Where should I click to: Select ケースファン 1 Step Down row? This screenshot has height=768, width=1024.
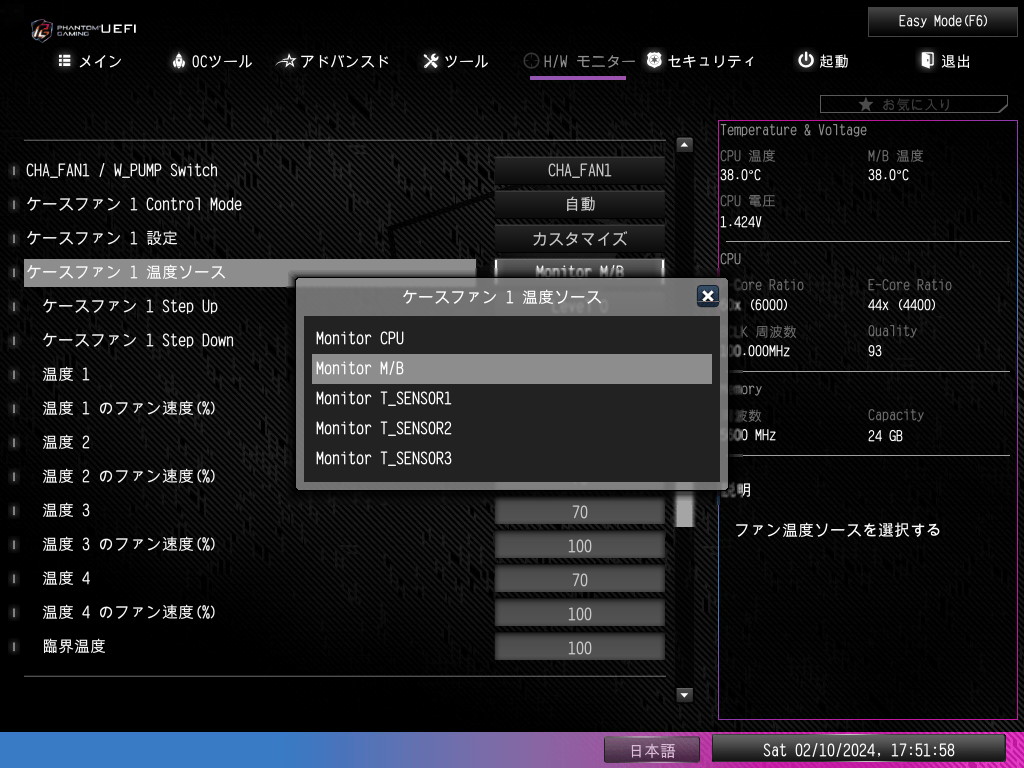[x=138, y=341]
